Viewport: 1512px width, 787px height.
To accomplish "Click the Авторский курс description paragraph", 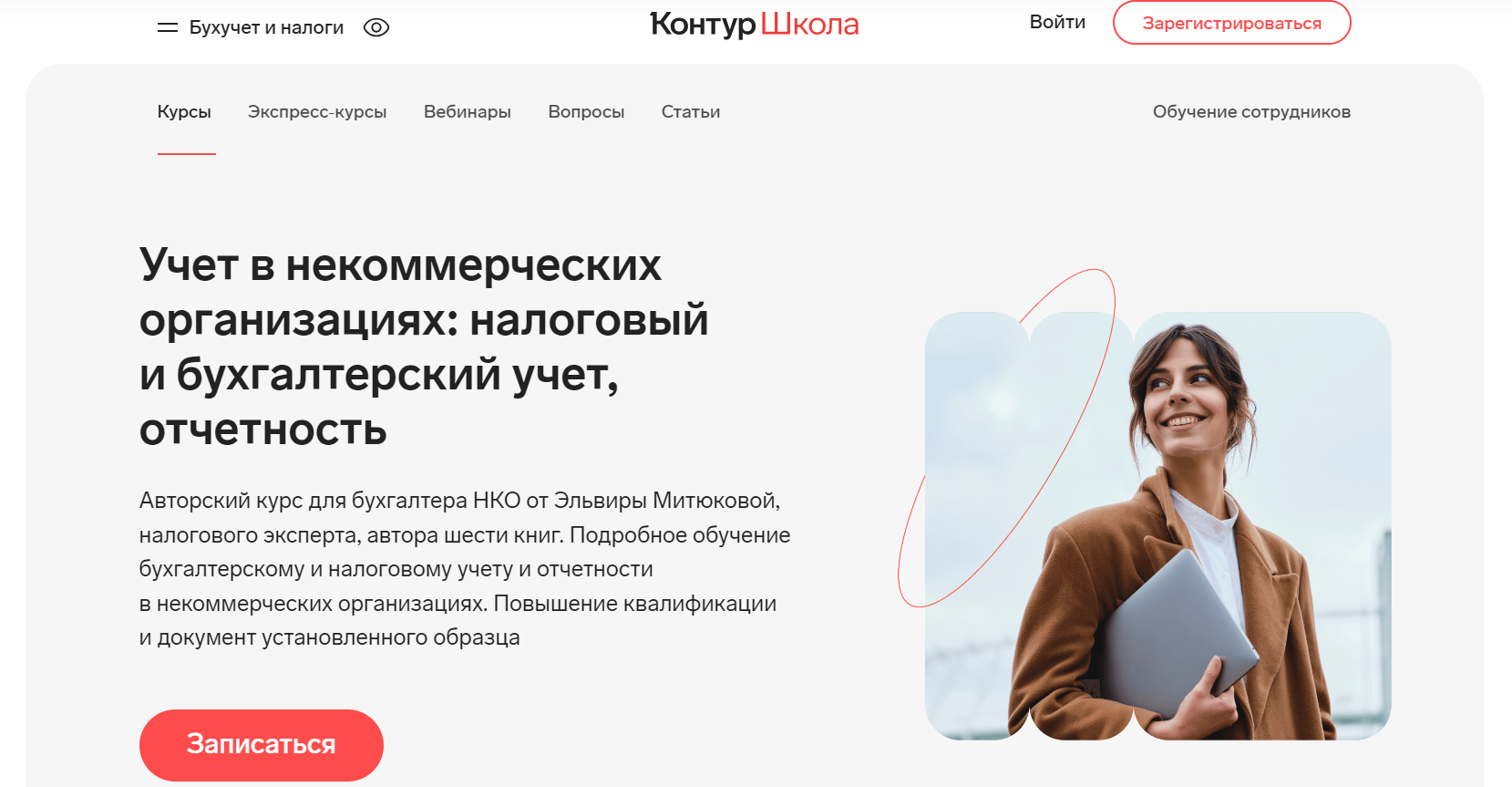I will click(x=465, y=569).
